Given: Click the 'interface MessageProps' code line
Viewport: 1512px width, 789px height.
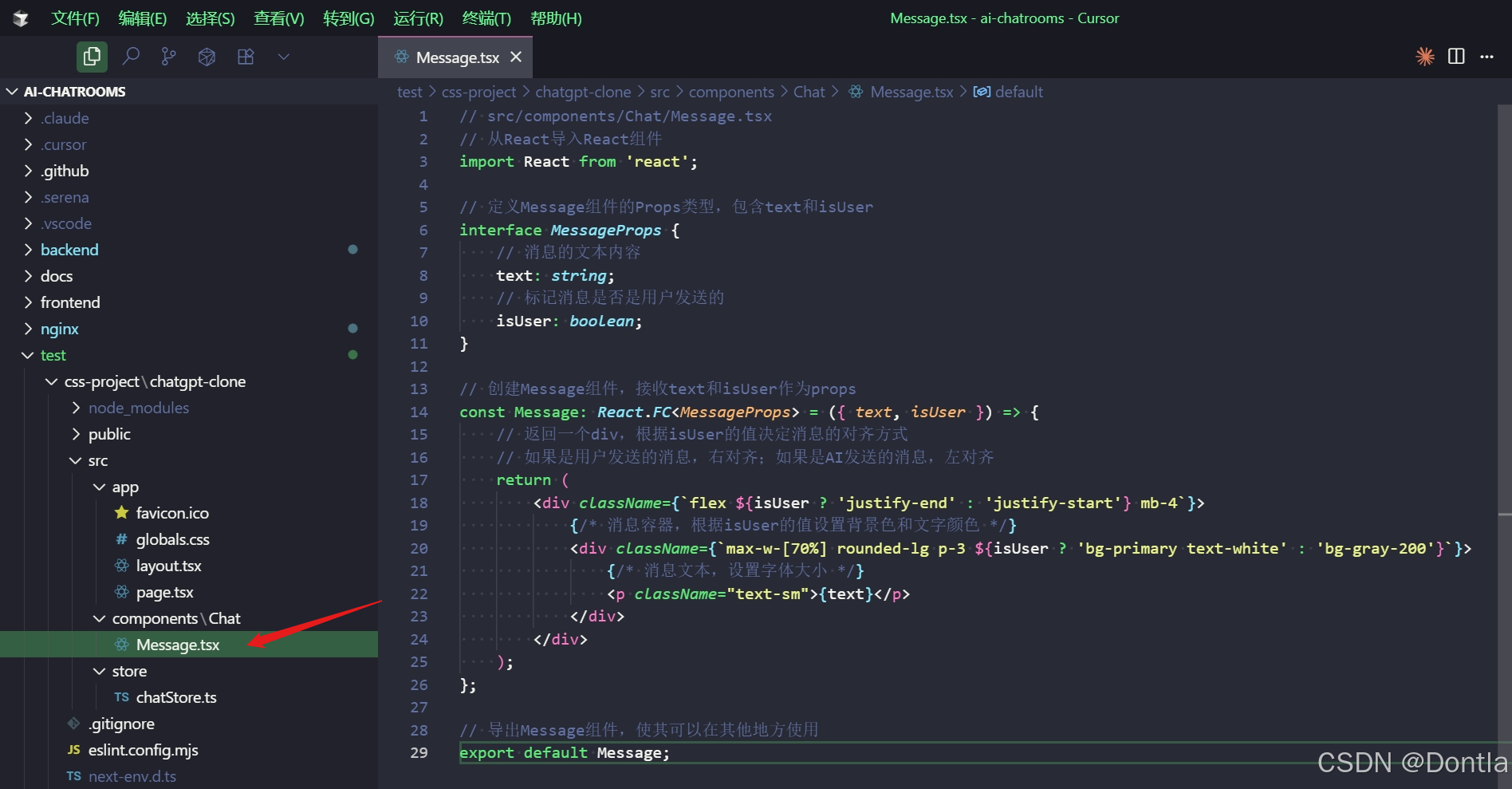Looking at the screenshot, I should [x=569, y=230].
